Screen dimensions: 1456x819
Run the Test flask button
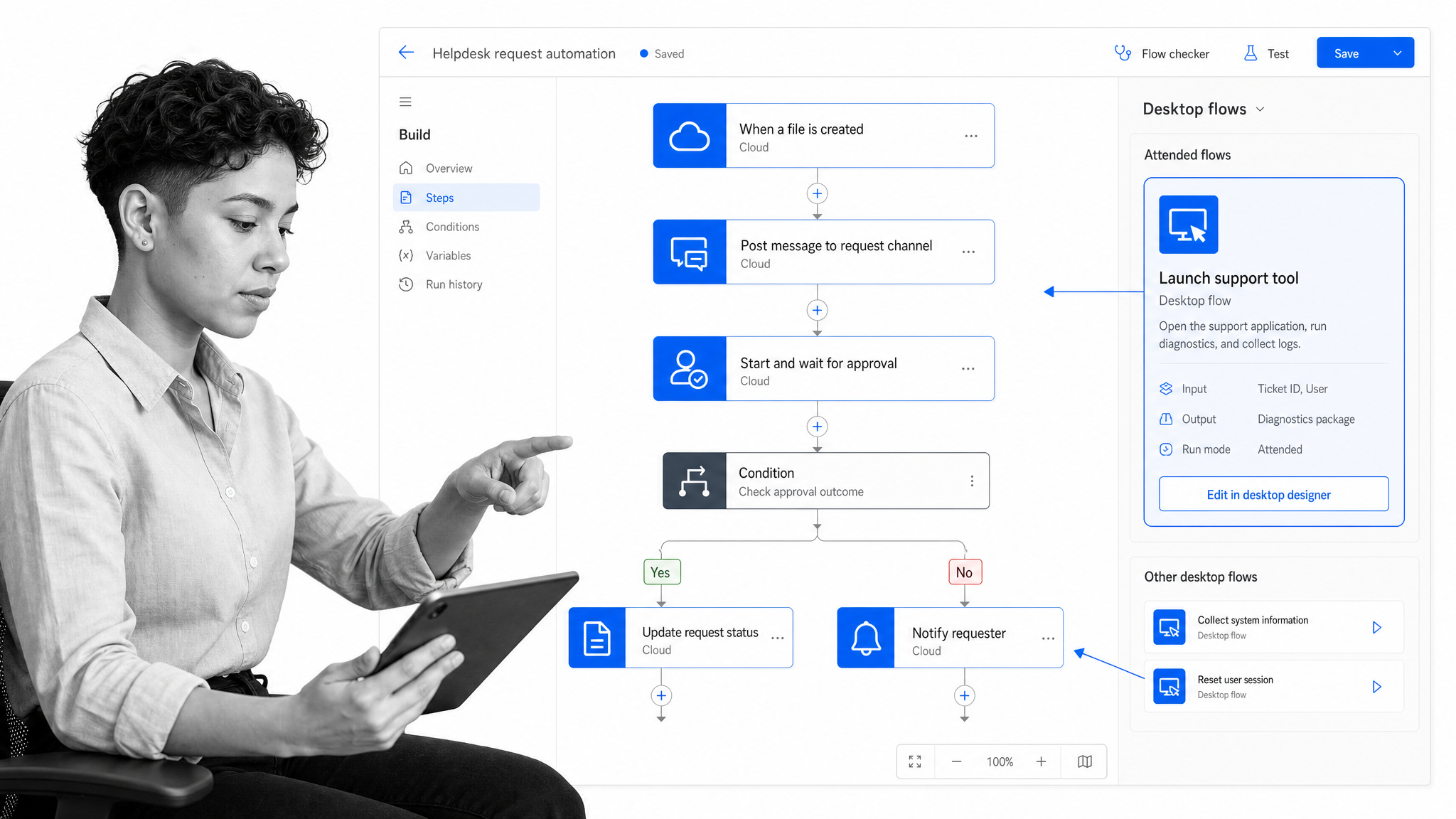1266,53
